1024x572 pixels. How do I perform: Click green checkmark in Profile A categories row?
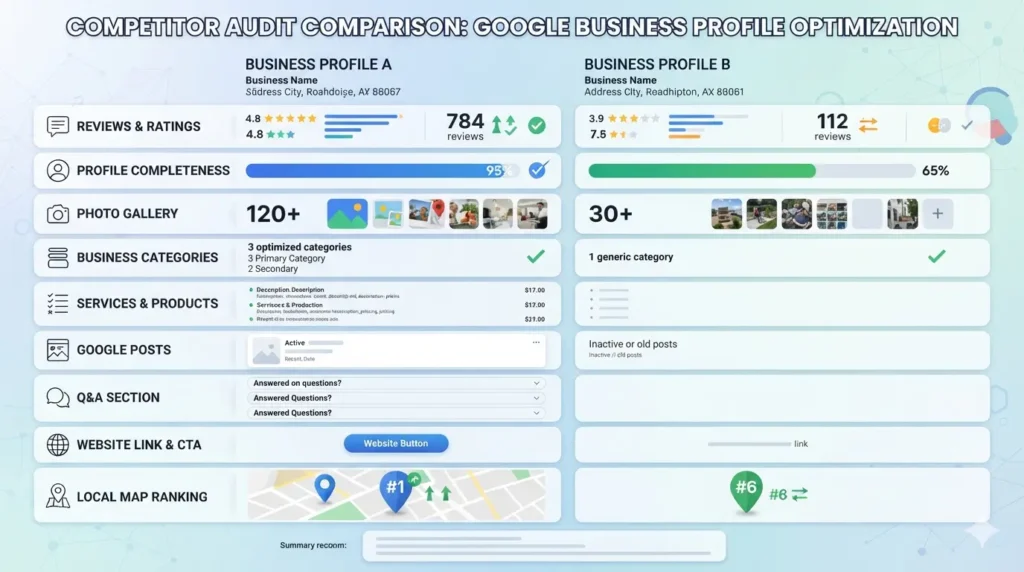536,257
